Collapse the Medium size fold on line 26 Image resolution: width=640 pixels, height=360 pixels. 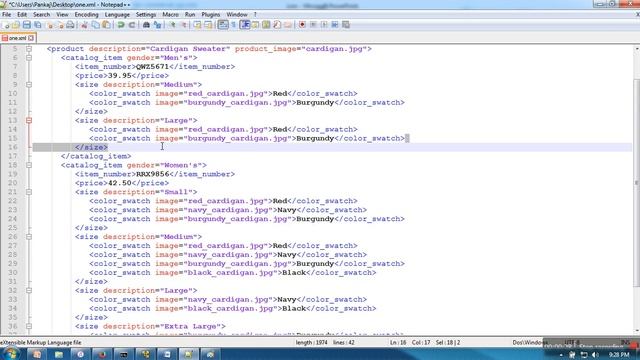tap(29, 237)
